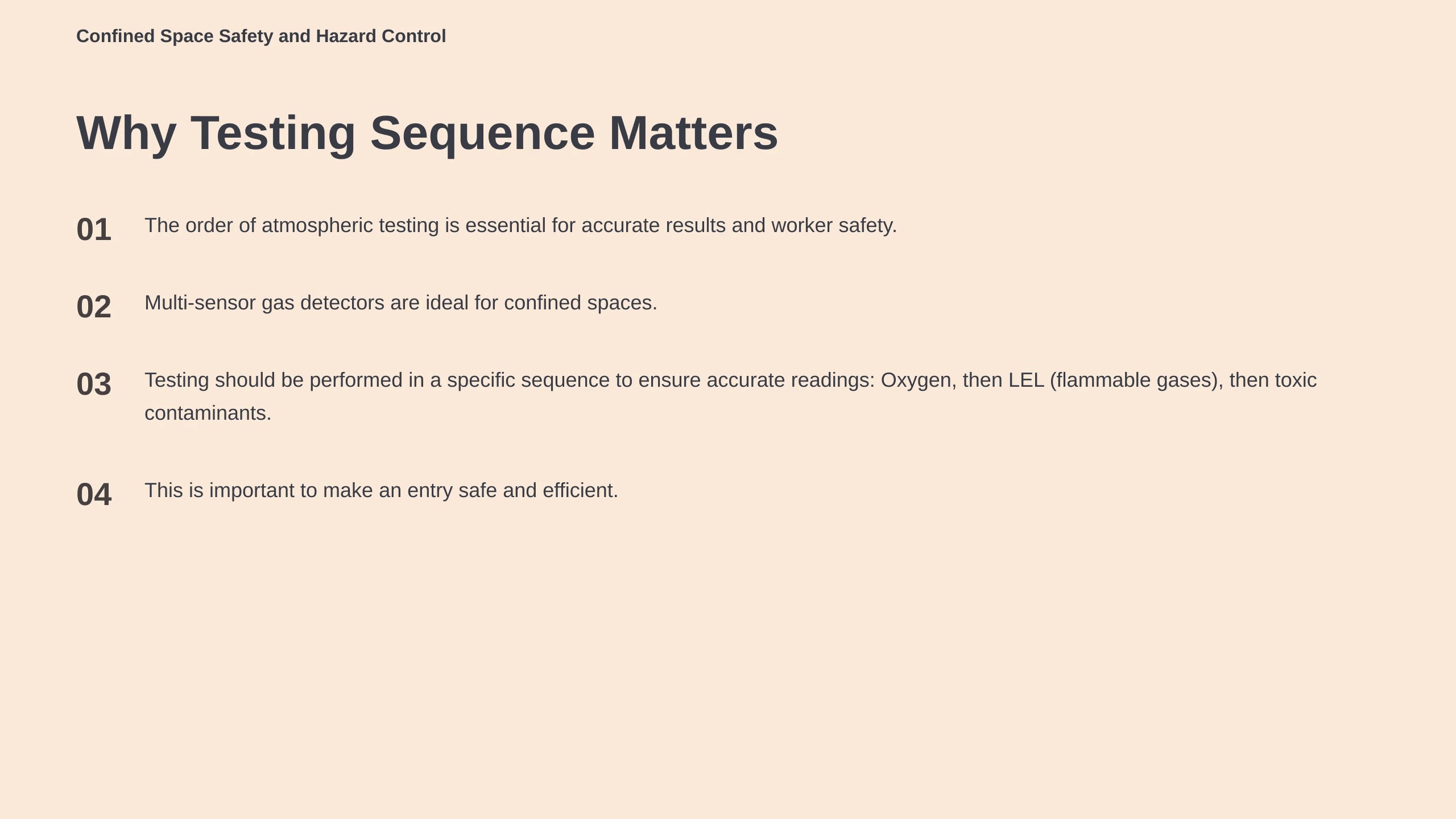Viewport: 1456px width, 819px height.
Task: Click the number 04 marker
Action: point(94,495)
